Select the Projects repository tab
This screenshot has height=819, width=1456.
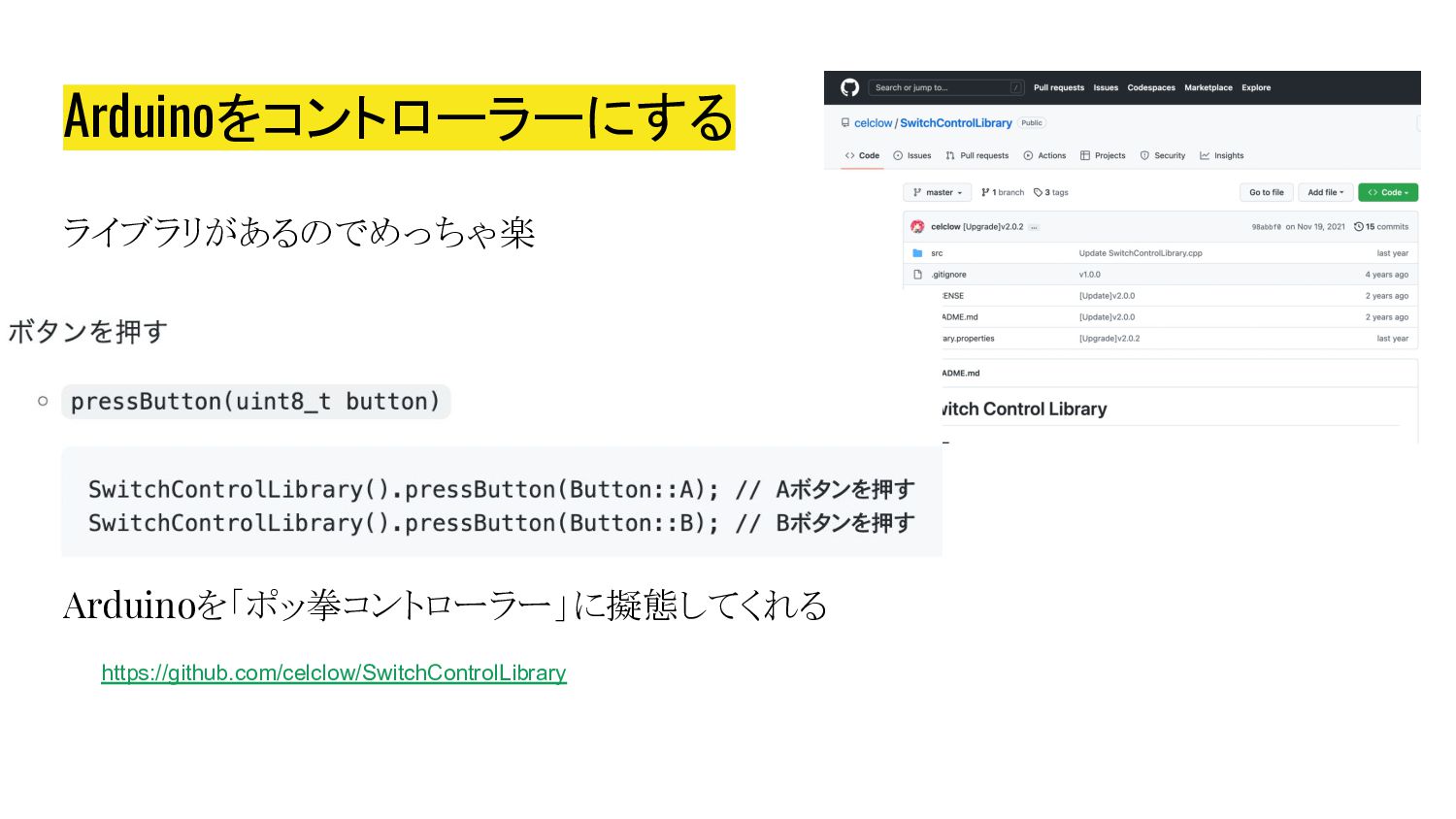point(1103,155)
